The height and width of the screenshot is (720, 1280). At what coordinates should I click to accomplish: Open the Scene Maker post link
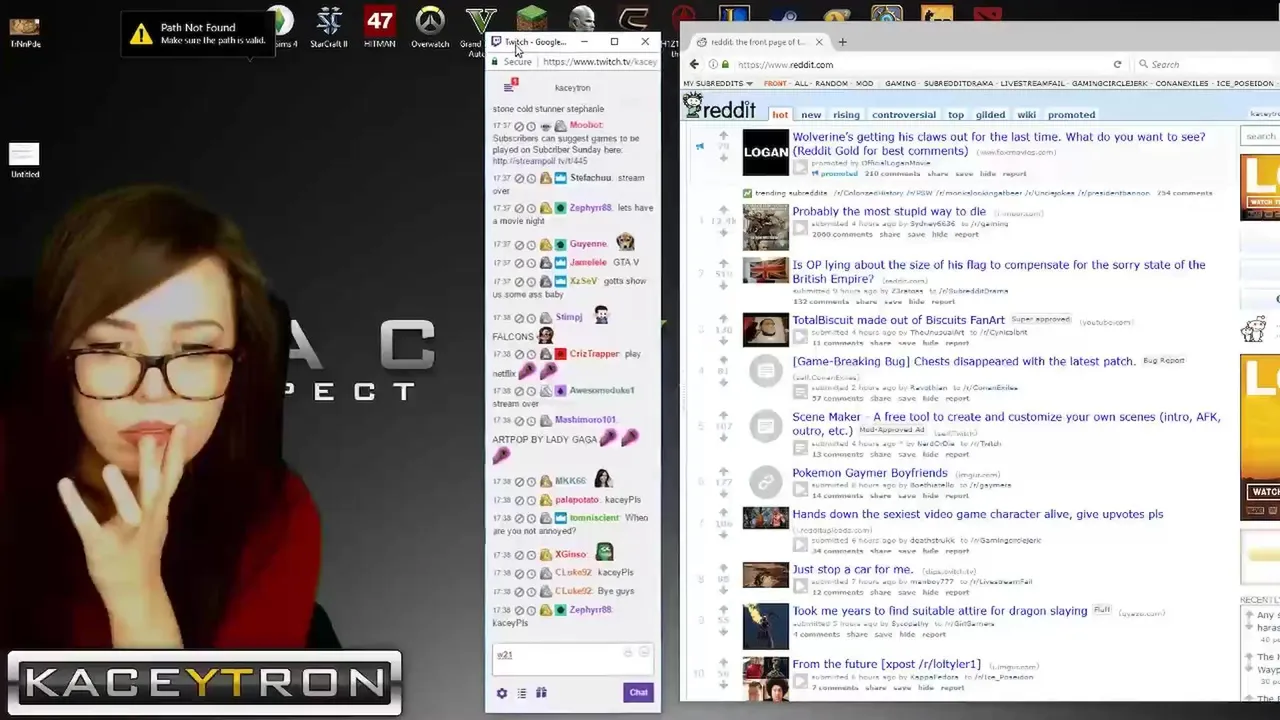tap(1006, 424)
